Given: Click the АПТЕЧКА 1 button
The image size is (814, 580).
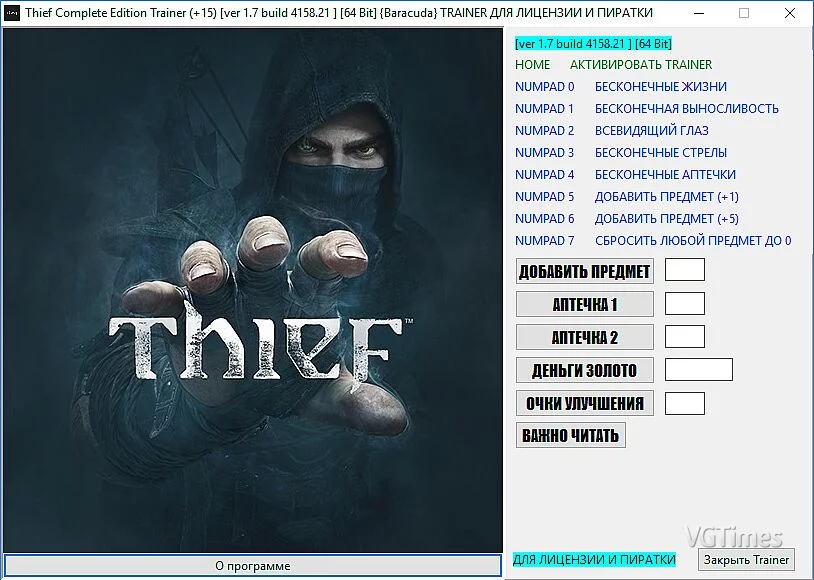Looking at the screenshot, I should (585, 304).
